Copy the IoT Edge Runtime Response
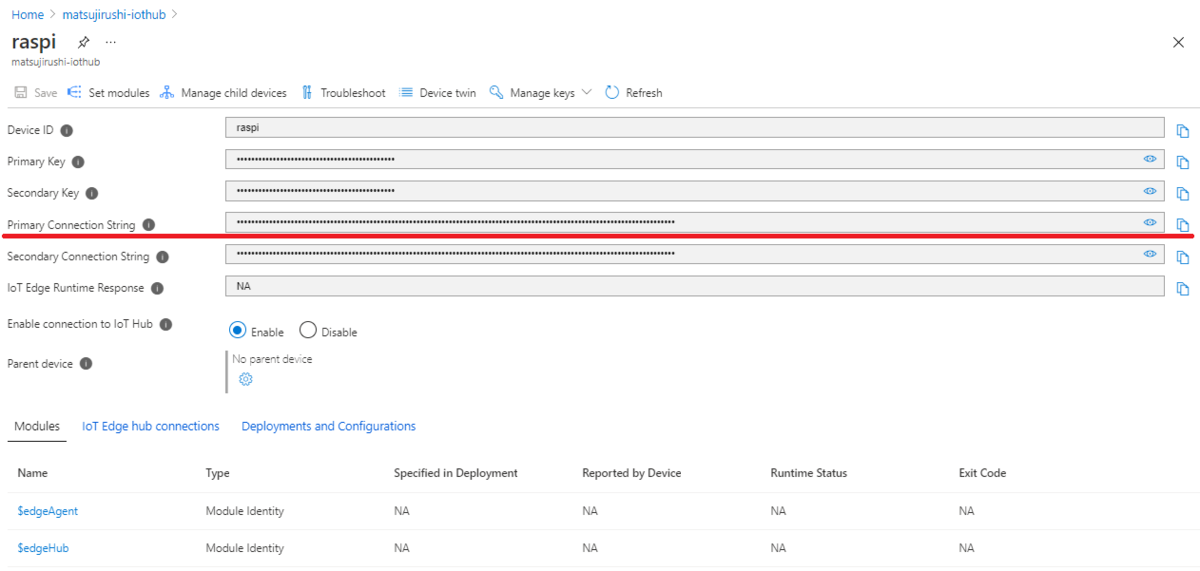This screenshot has height=571, width=1200. coord(1183,288)
